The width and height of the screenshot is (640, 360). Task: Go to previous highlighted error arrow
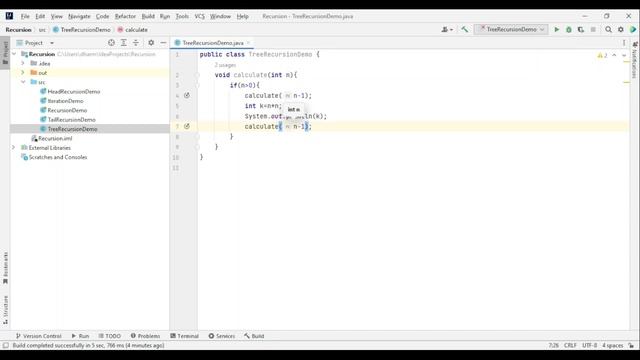click(x=614, y=55)
